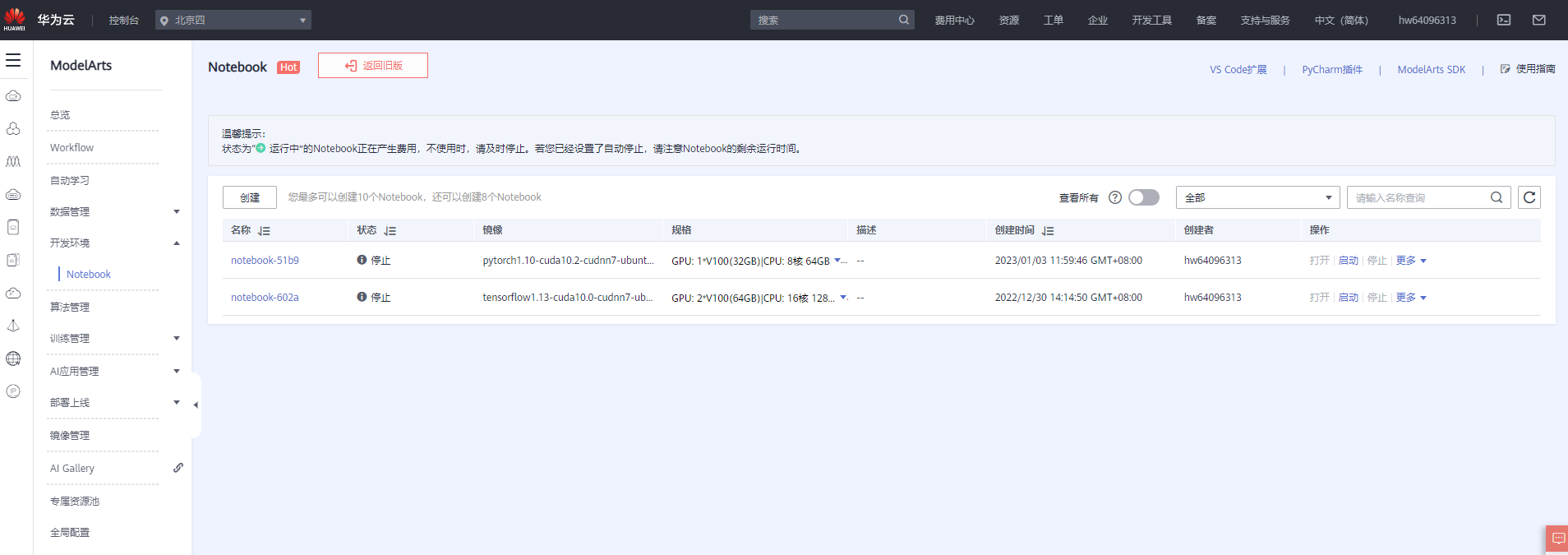Open the notebook-51b9 link

pyautogui.click(x=265, y=261)
